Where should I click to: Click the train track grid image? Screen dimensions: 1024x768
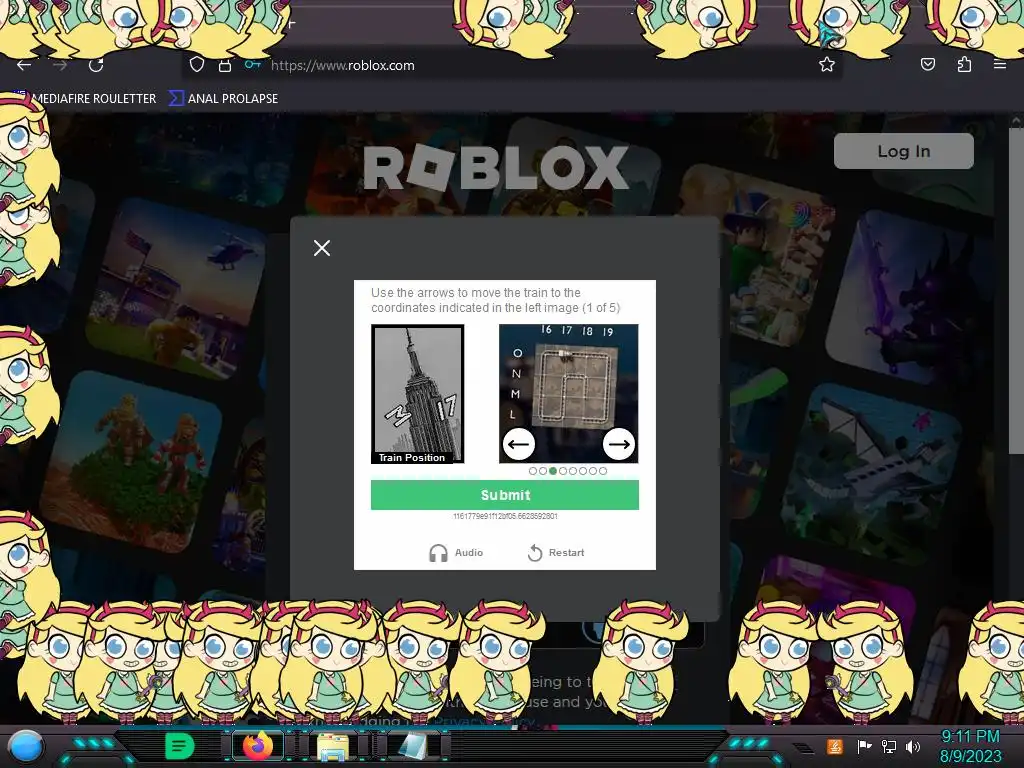tap(568, 394)
